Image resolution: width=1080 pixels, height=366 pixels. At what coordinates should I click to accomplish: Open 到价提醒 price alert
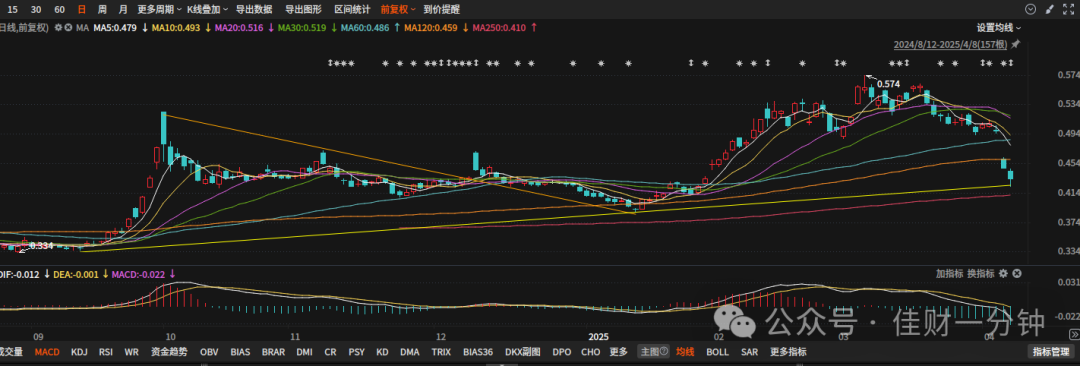click(442, 10)
